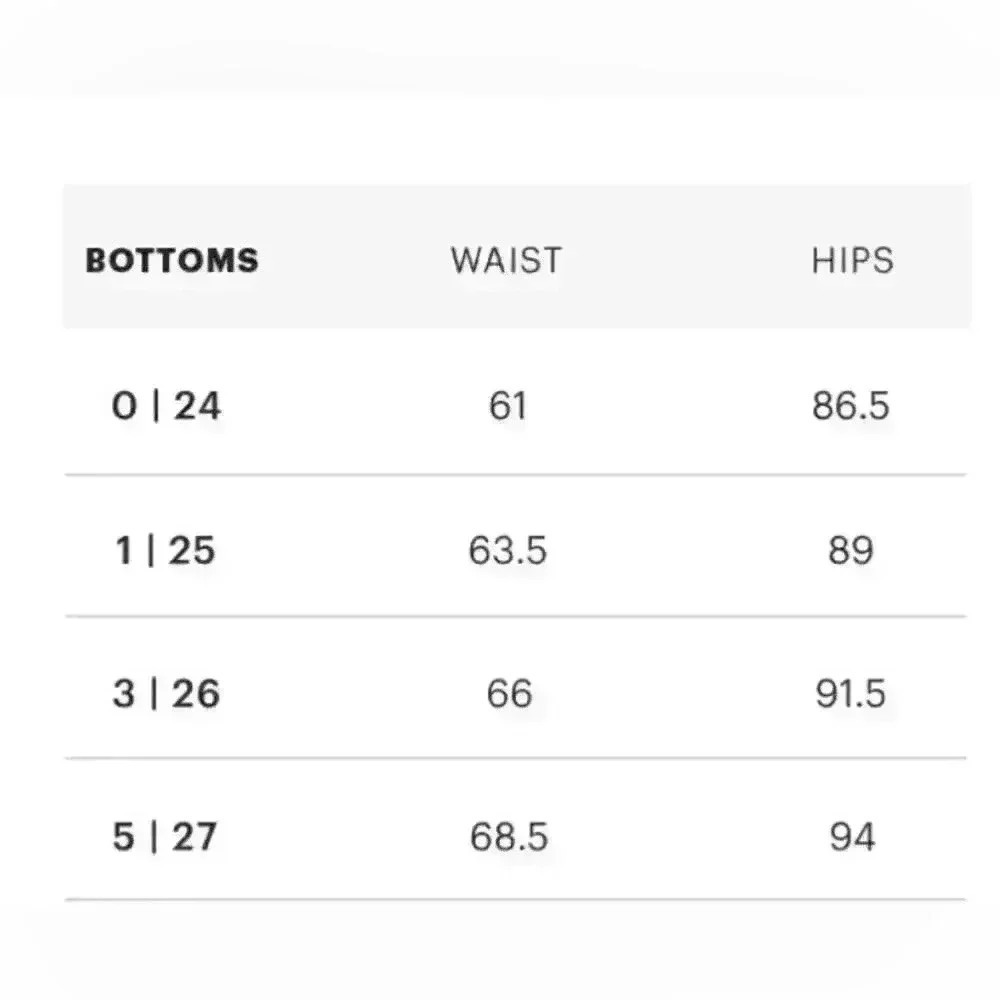
Task: Click the hips value 86.5
Action: point(851,406)
